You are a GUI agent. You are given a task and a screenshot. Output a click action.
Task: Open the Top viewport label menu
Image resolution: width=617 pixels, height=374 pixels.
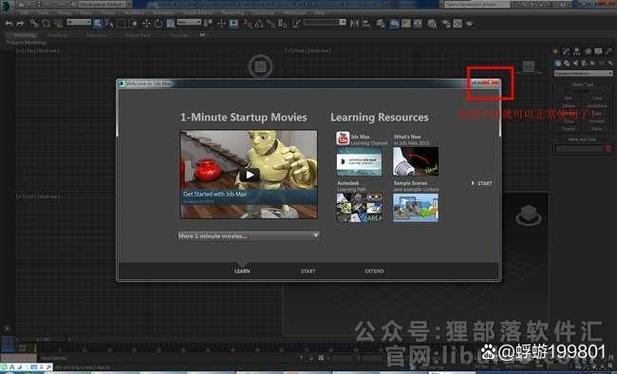pos(38,51)
